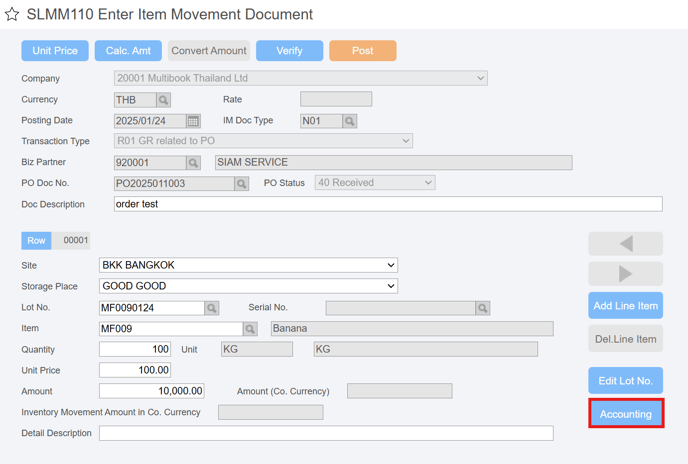
Task: Click into the Doc Description field
Action: tap(388, 204)
